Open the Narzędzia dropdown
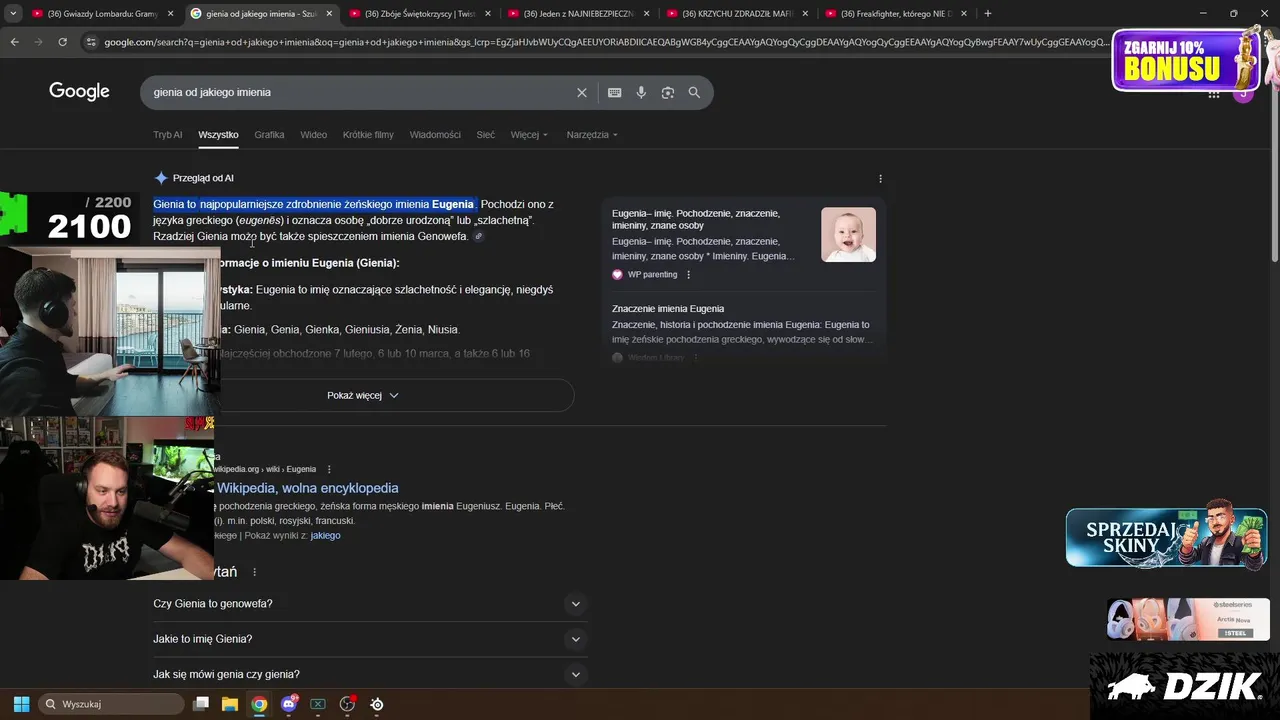1280x720 pixels. coord(592,134)
